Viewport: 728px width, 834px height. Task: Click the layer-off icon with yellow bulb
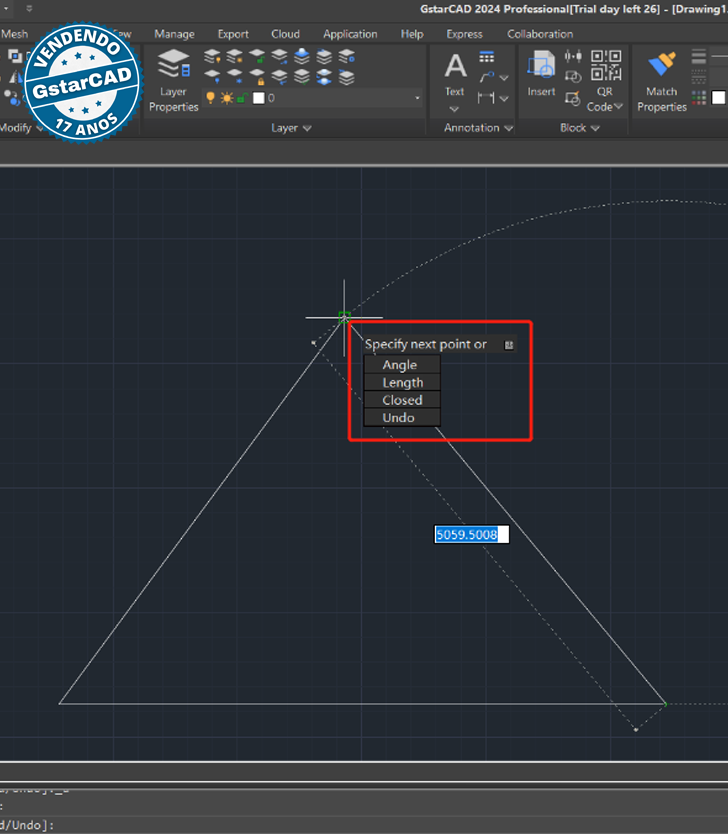tap(212, 56)
